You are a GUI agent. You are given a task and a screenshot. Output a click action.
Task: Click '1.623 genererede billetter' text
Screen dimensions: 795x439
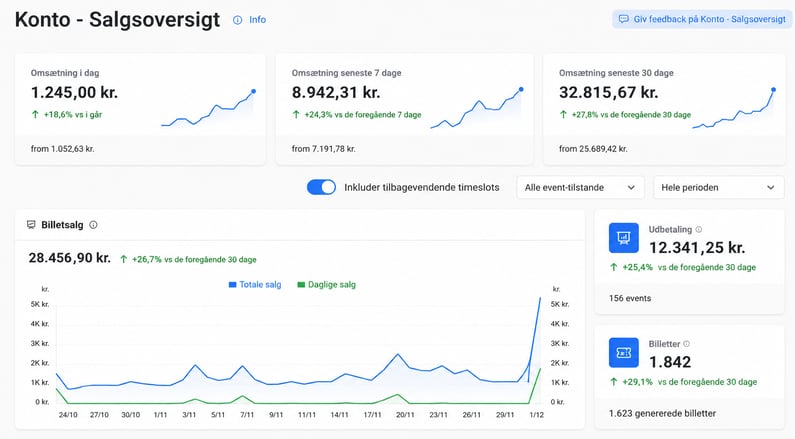click(x=662, y=414)
